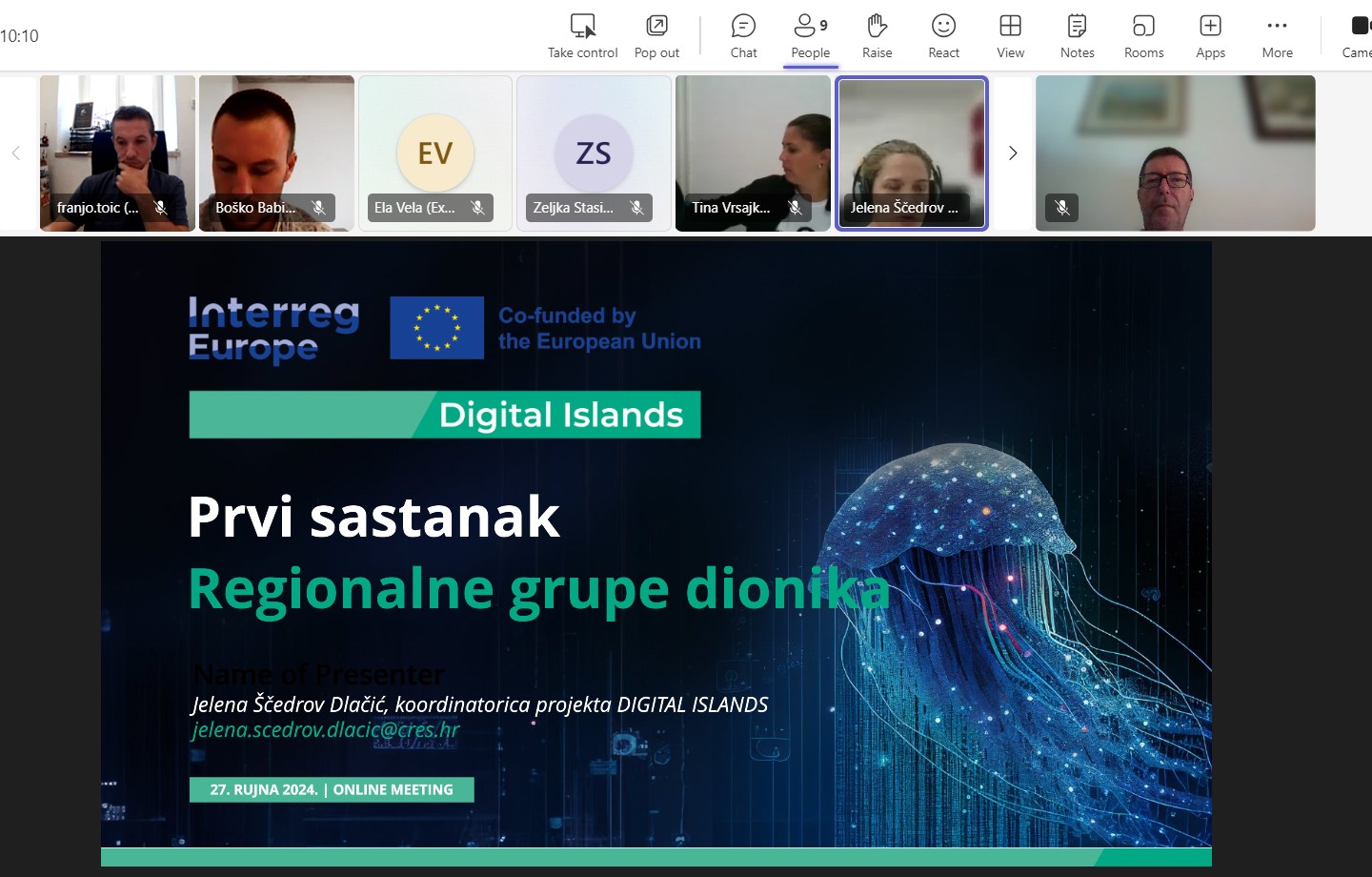The width and height of the screenshot is (1372, 877).
Task: Change the meeting View layout
Action: (x=1010, y=36)
